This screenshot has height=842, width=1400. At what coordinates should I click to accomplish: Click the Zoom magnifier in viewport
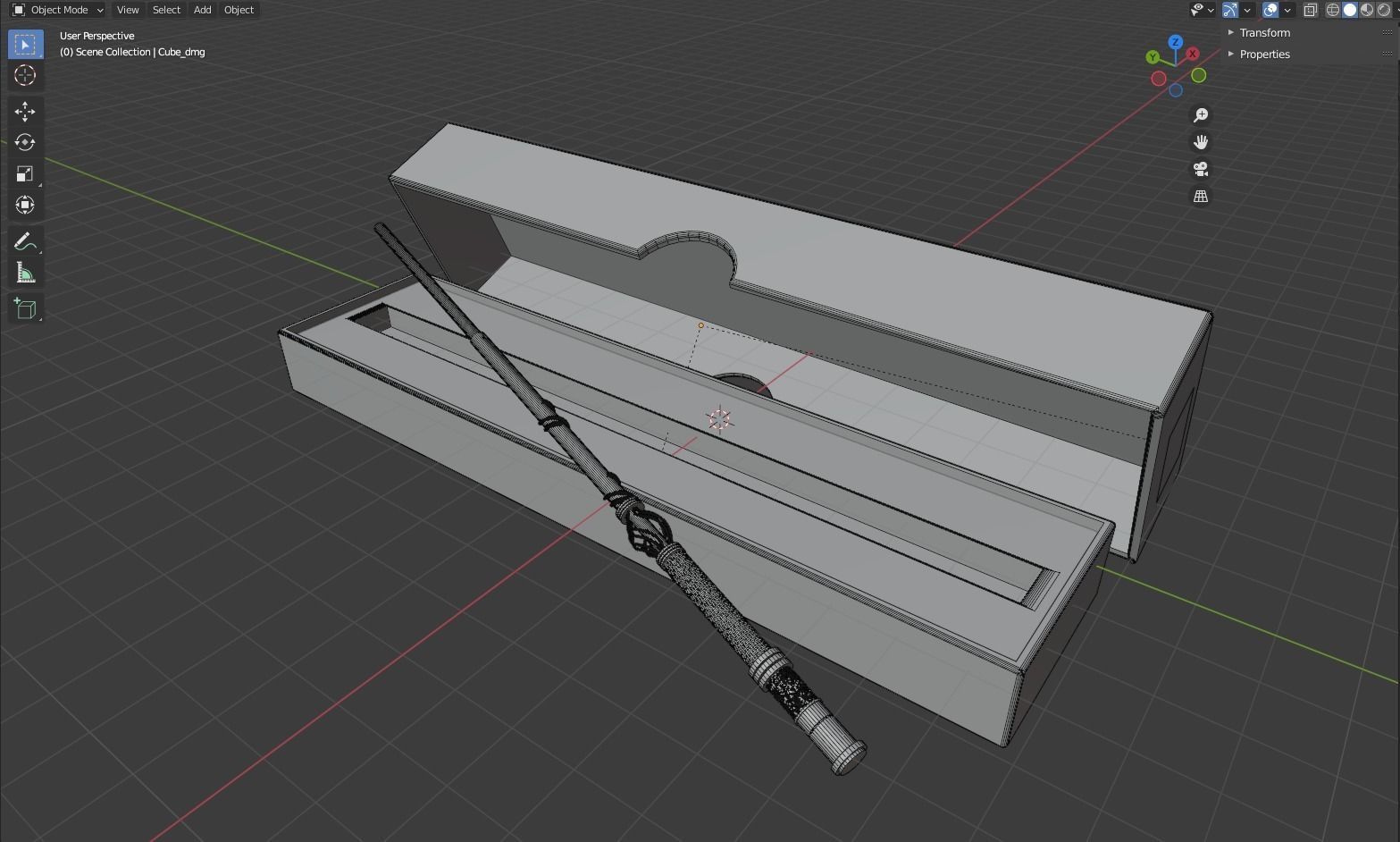(1201, 114)
